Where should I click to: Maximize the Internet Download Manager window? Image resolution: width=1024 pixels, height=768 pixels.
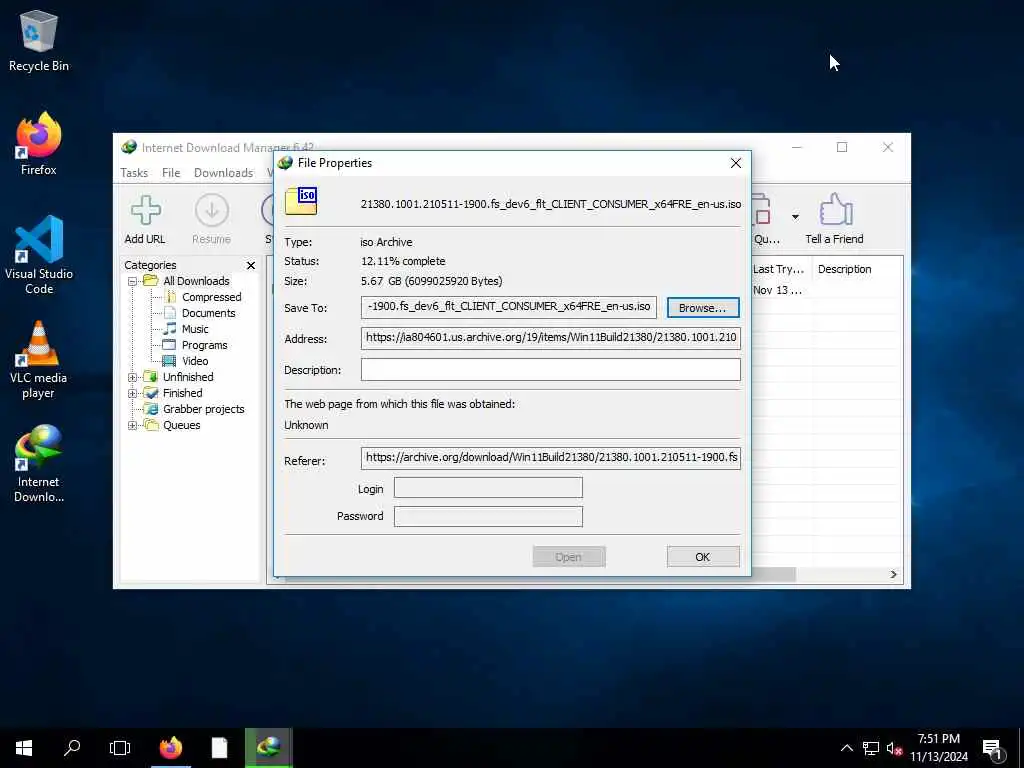tap(842, 148)
